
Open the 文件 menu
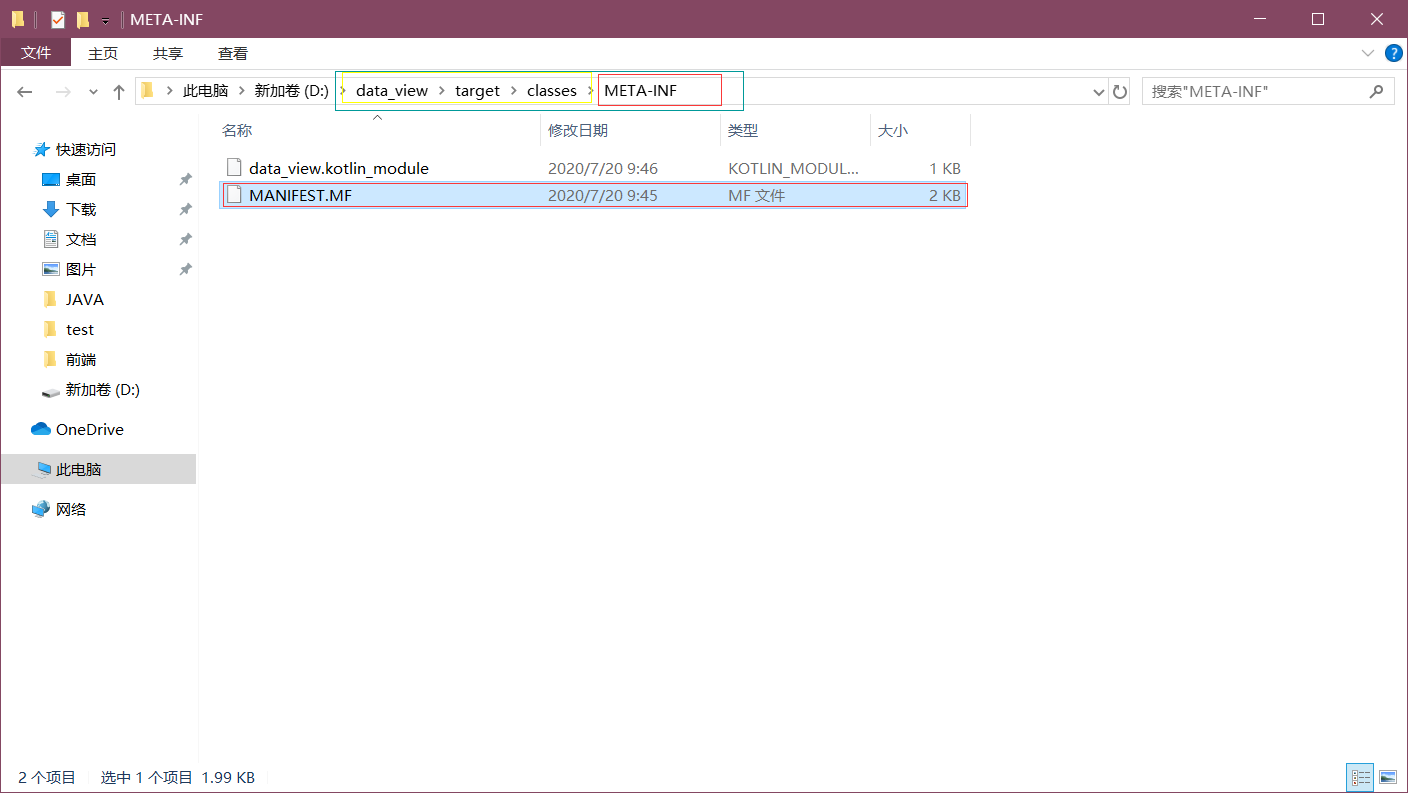click(36, 53)
